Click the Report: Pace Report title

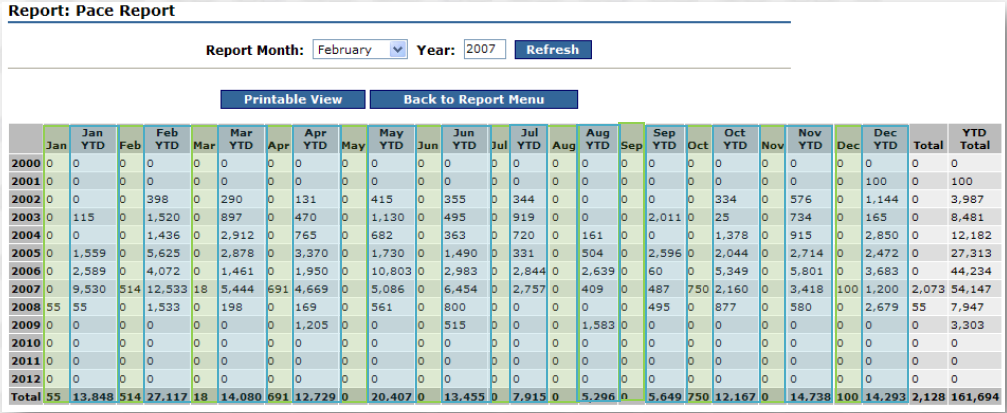[91, 10]
